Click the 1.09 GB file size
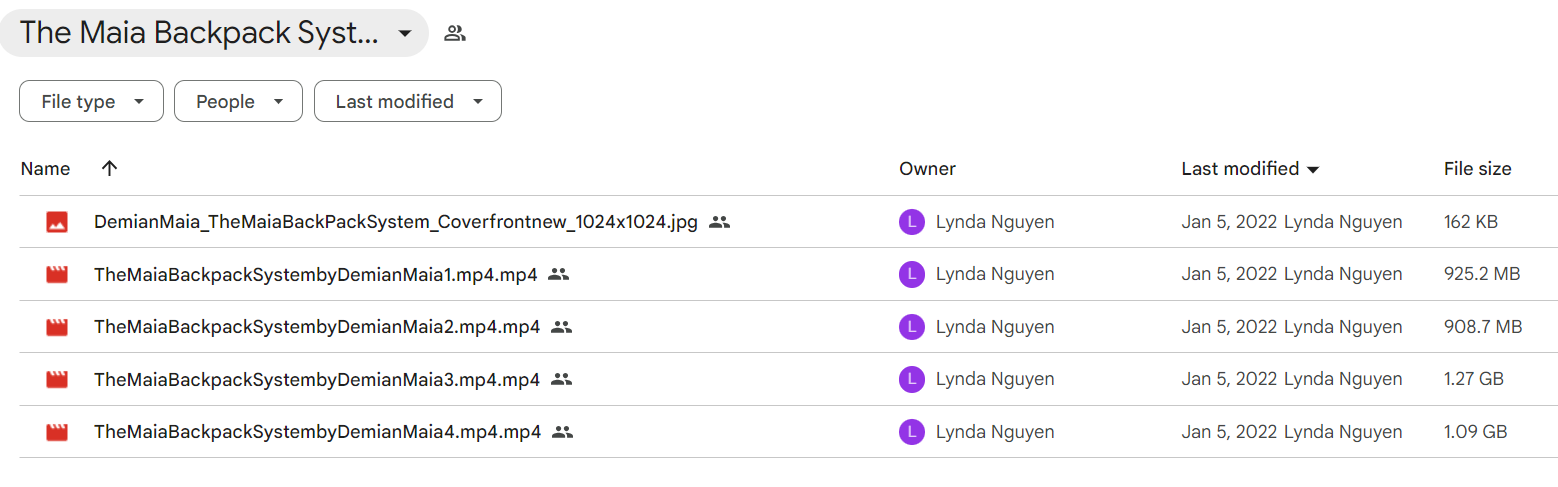1558x487 pixels. coord(1475,432)
